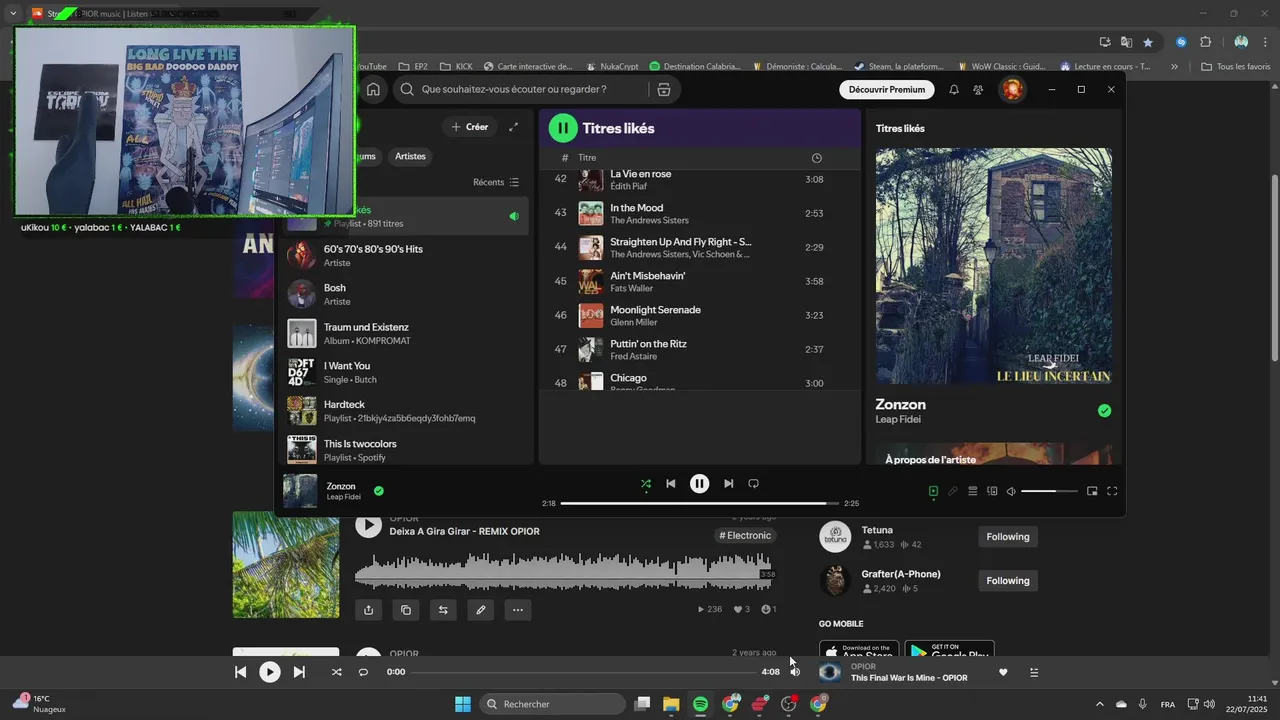
Task: Open Spotify notifications bell
Action: (954, 89)
